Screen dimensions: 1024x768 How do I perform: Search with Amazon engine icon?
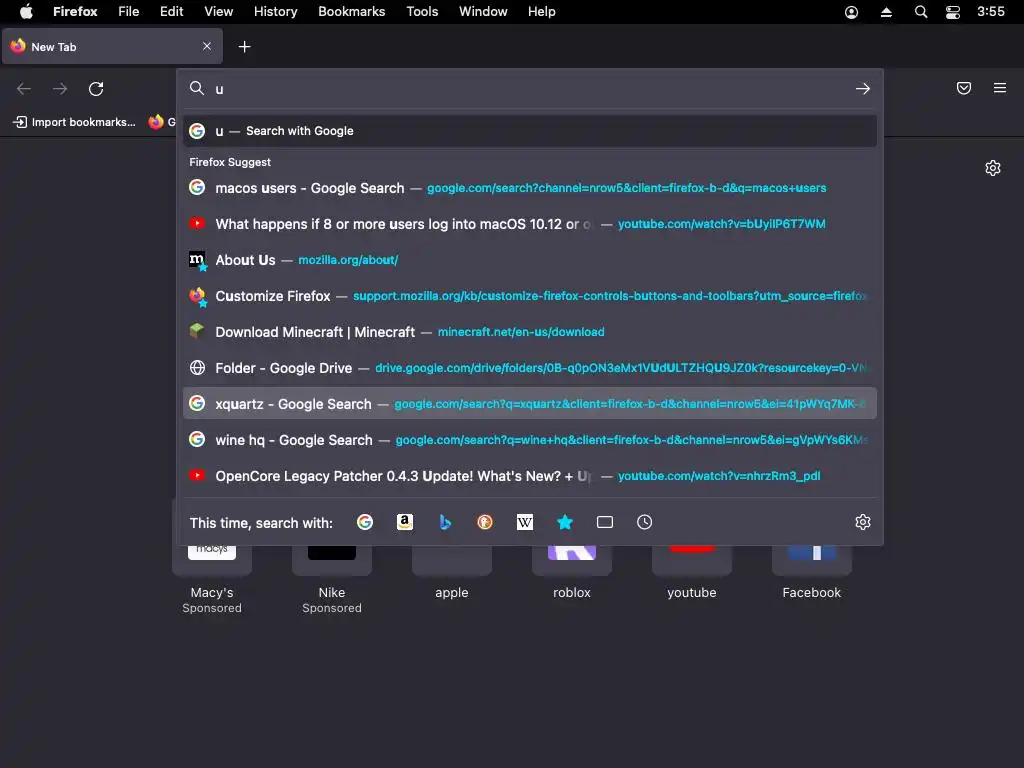[x=405, y=522]
